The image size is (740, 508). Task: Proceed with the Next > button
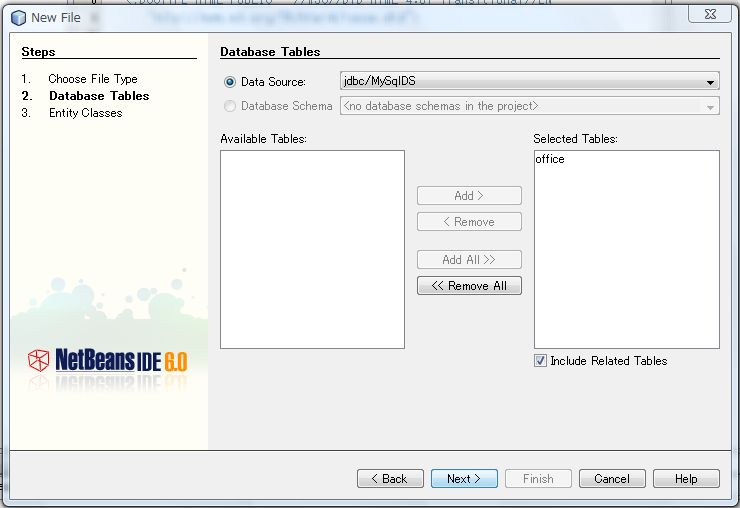[464, 479]
